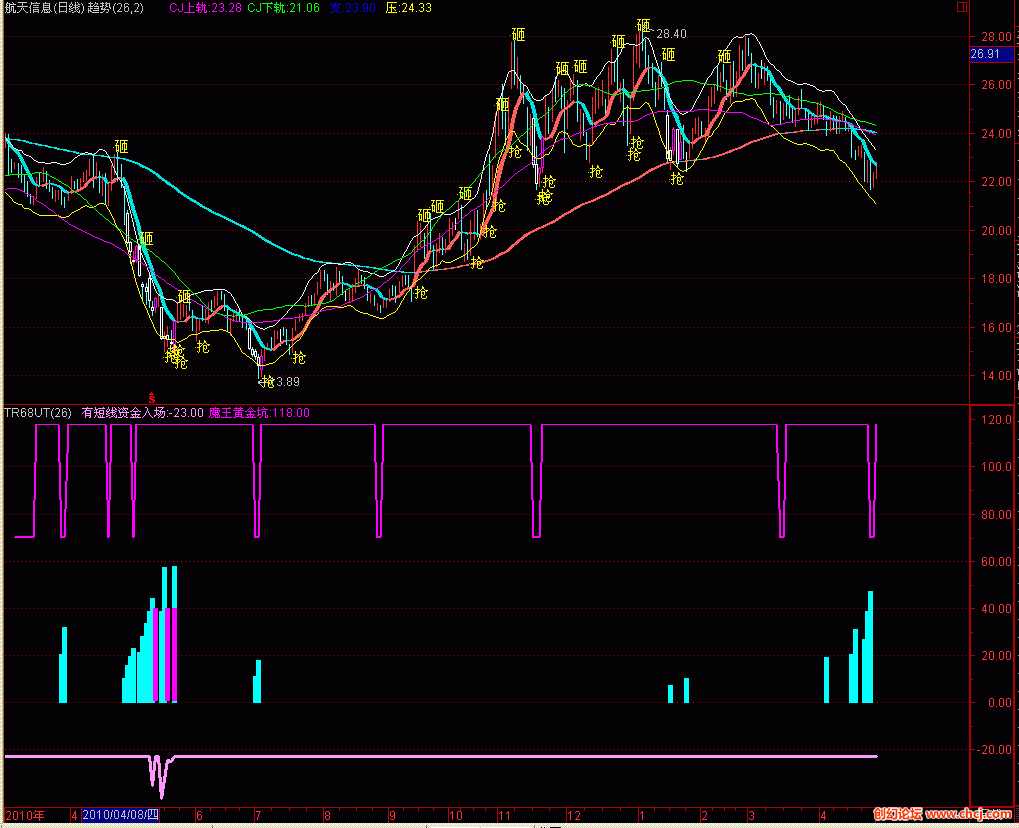Click the TR68UT(26) sub-indicator name
Image resolution: width=1019 pixels, height=828 pixels.
[x=38, y=413]
